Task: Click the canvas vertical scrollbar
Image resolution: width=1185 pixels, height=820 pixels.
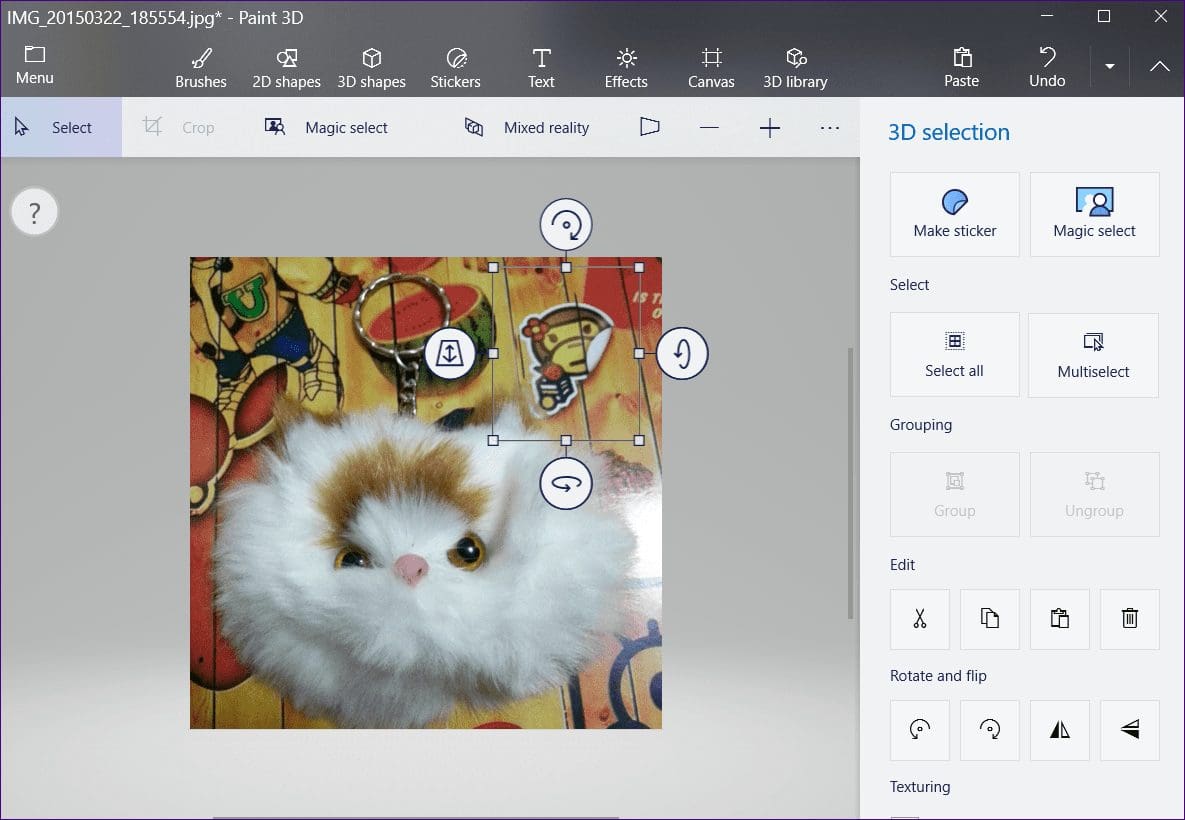Action: tap(850, 484)
